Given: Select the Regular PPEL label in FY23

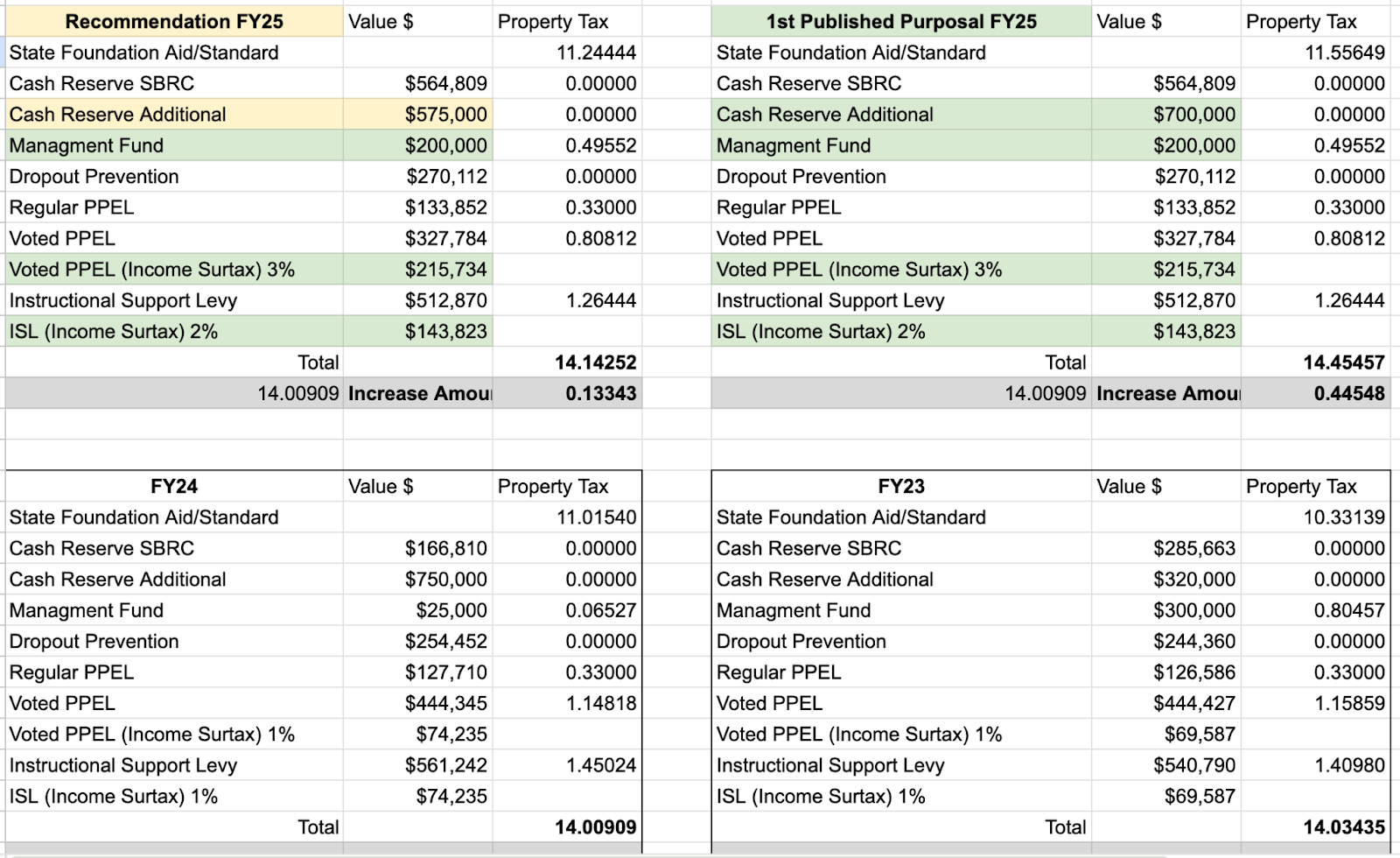Looking at the screenshot, I should tap(779, 672).
